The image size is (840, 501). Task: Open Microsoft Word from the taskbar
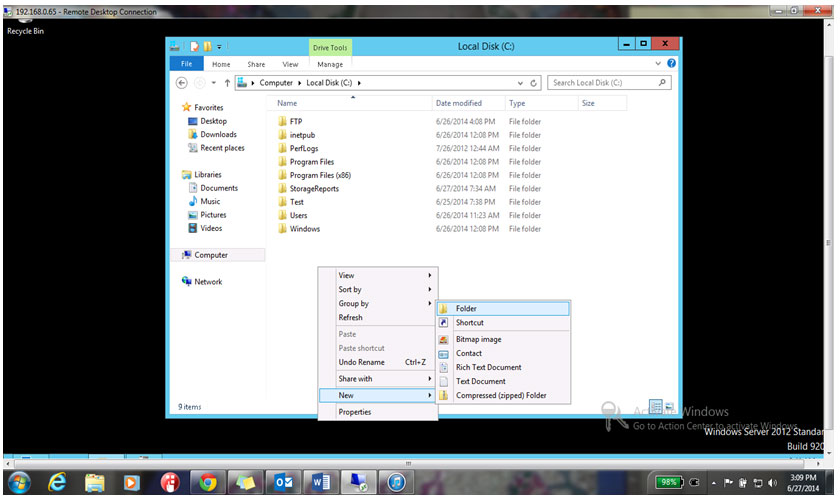tap(321, 483)
